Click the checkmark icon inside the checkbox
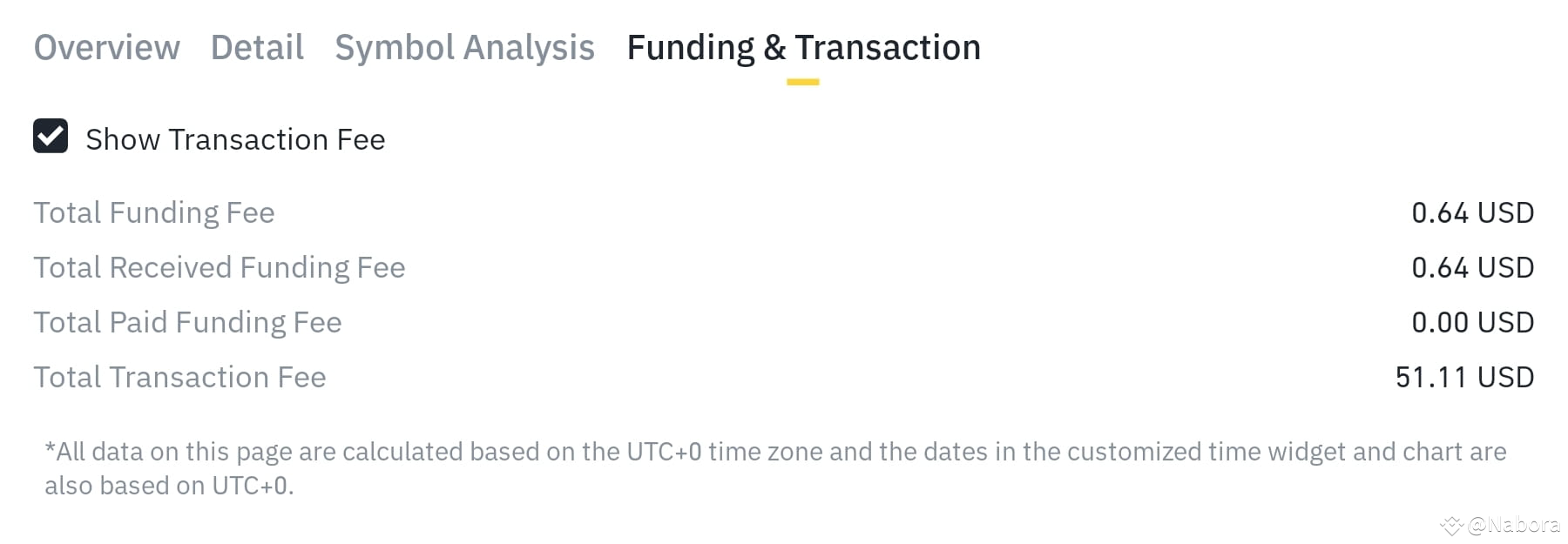Screen dimensions: 1568x544 coord(51,138)
